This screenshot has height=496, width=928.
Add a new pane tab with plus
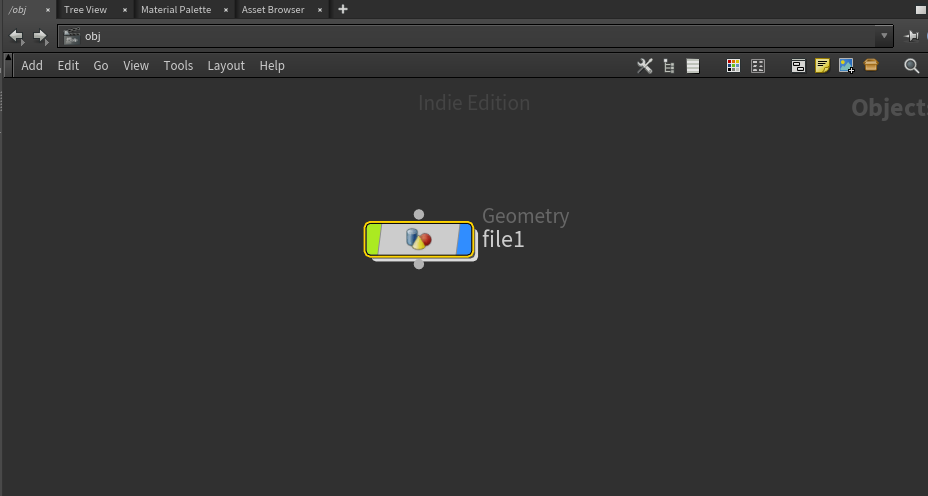(x=343, y=9)
